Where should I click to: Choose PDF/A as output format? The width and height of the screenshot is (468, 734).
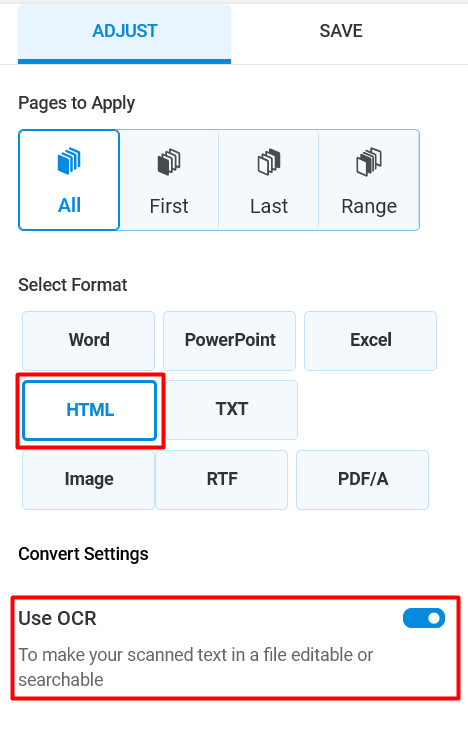[x=363, y=480]
